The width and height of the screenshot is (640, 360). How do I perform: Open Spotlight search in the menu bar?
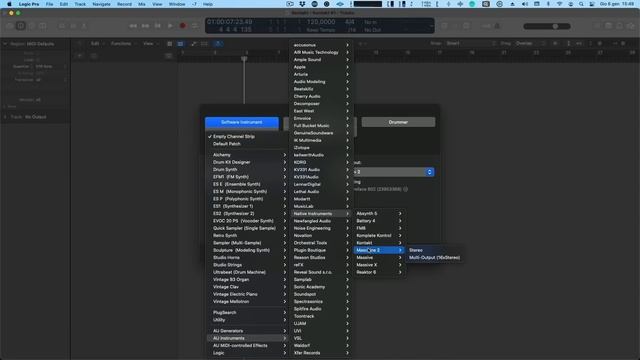pyautogui.click(x=581, y=4)
